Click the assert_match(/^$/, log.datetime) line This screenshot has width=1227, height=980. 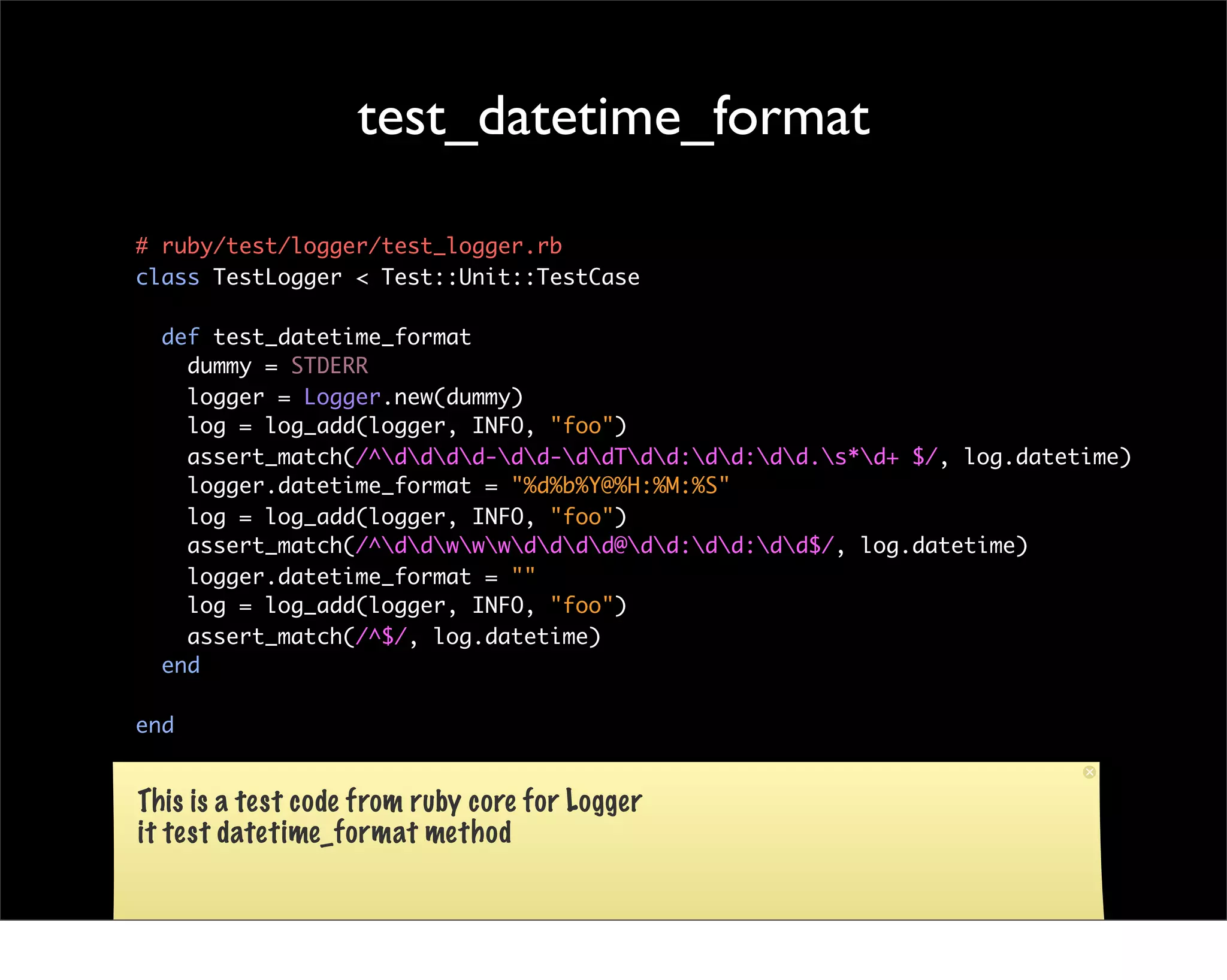[x=394, y=637]
